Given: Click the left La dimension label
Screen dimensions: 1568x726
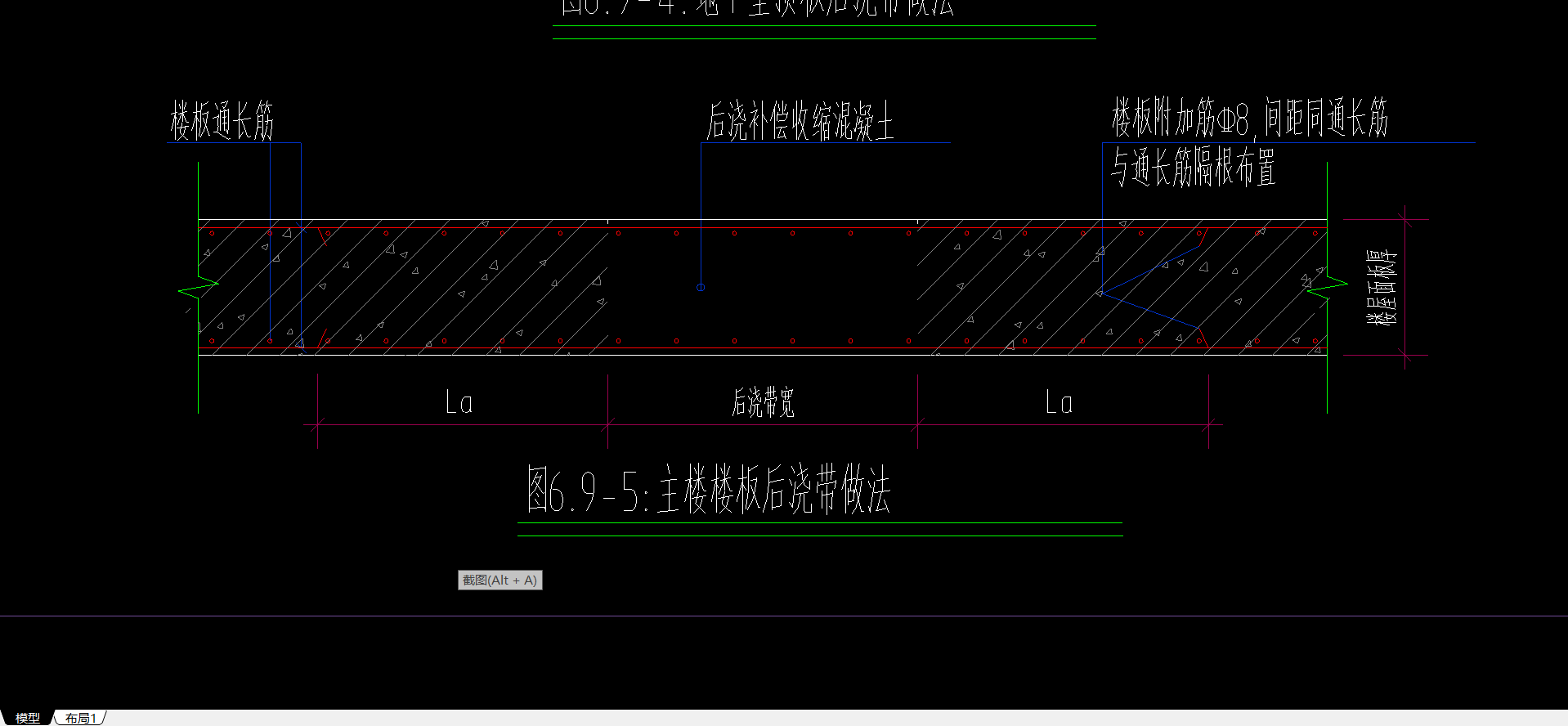Looking at the screenshot, I should click(x=459, y=402).
